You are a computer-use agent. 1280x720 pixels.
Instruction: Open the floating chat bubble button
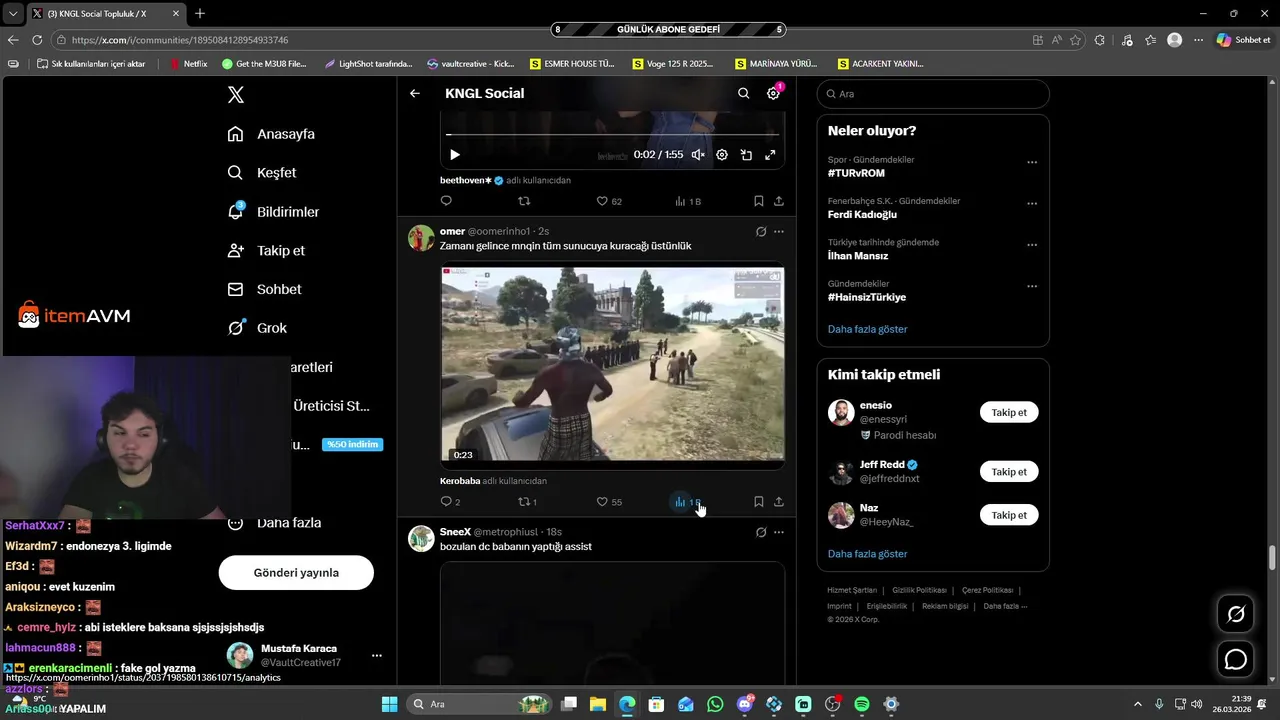[1236, 659]
